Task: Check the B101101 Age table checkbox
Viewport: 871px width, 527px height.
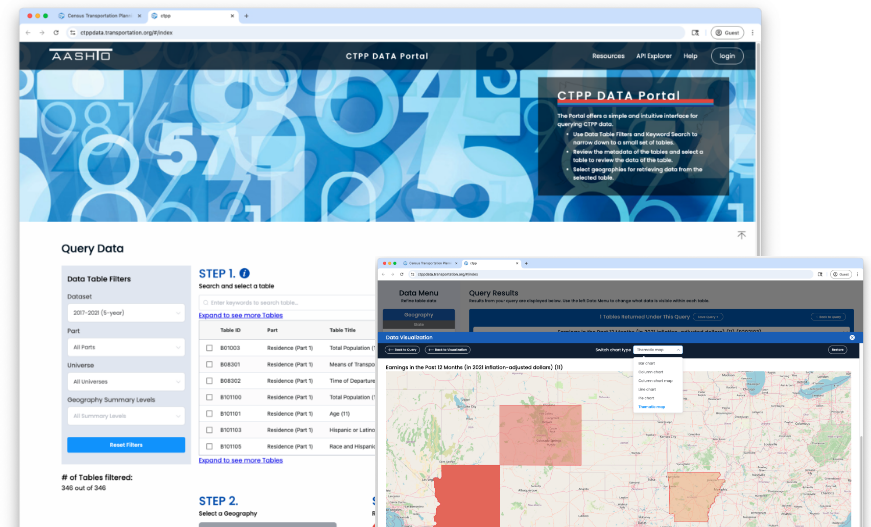Action: [209, 414]
